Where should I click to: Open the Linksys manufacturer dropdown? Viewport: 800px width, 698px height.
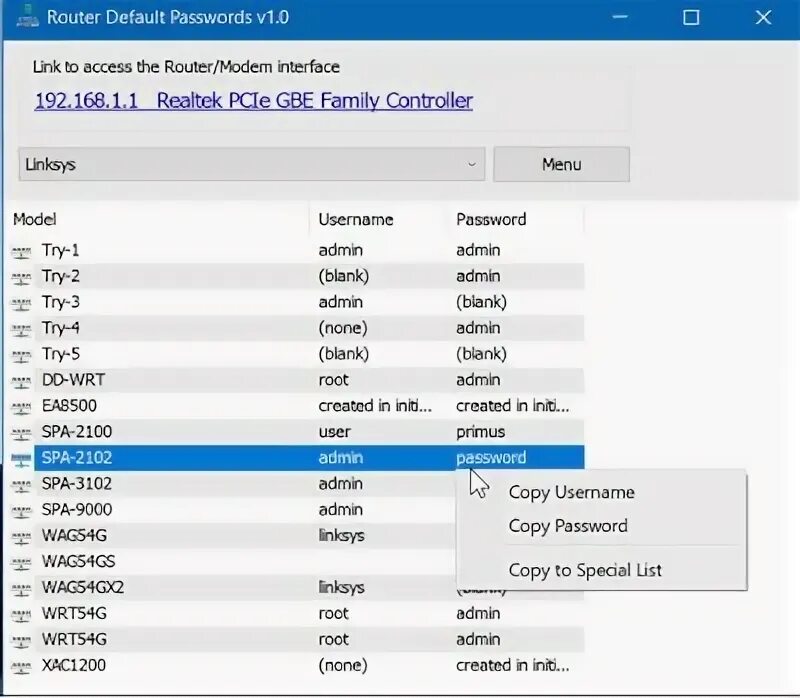252,164
